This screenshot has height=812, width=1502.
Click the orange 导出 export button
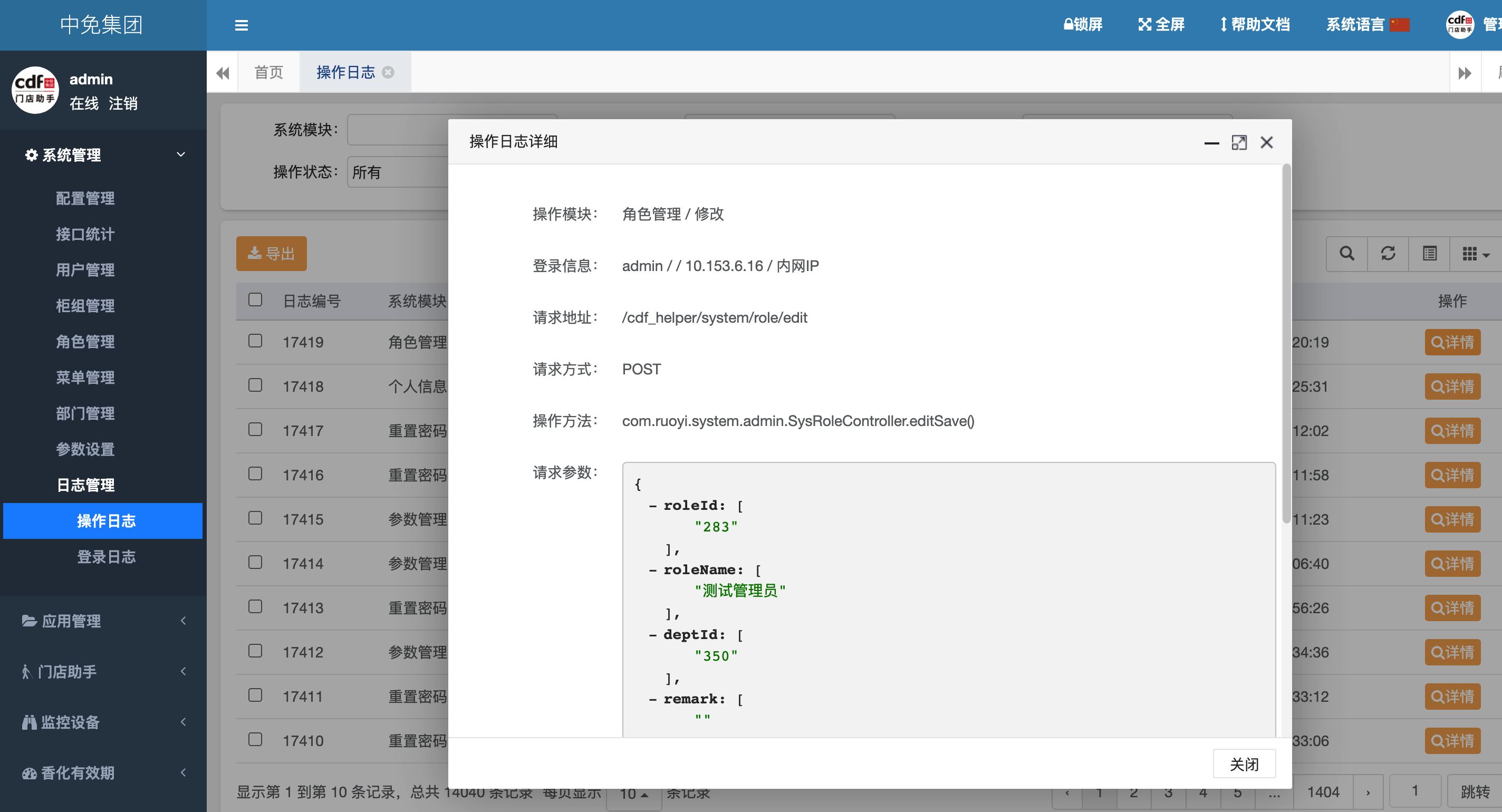coord(271,254)
